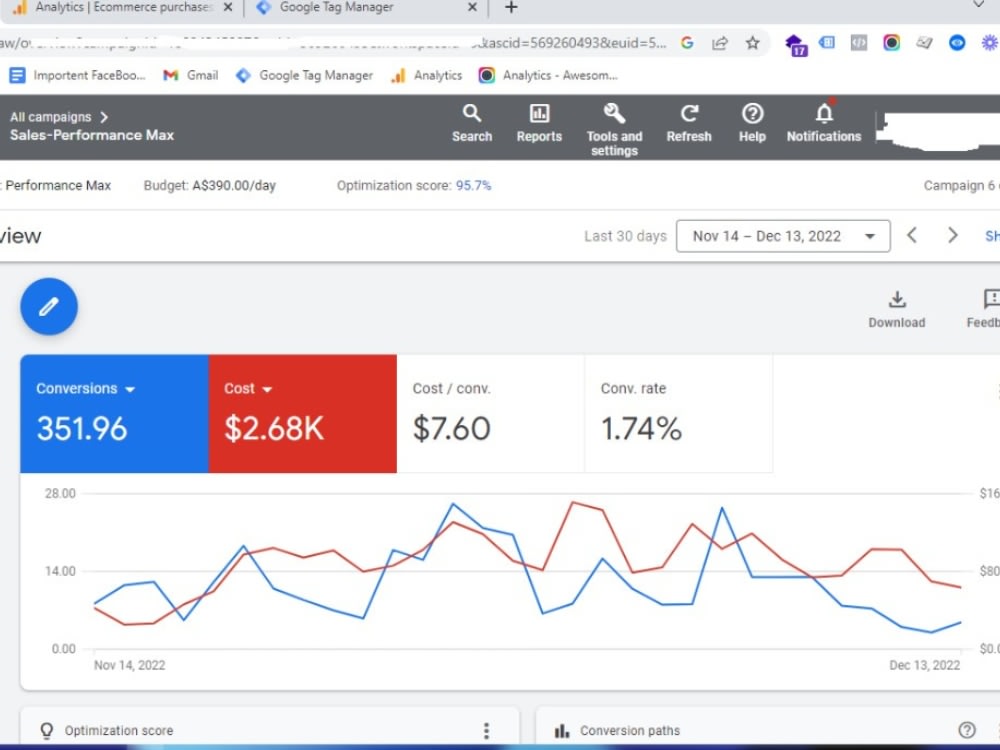Screen dimensions: 1000x750
Task: Open the round colorful camera extension icon
Action: point(892,43)
